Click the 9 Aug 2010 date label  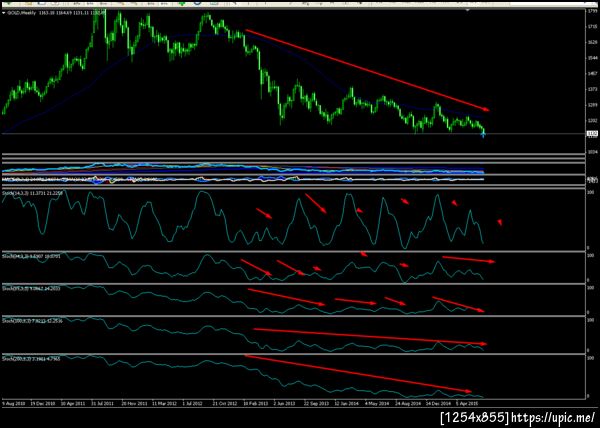13,404
